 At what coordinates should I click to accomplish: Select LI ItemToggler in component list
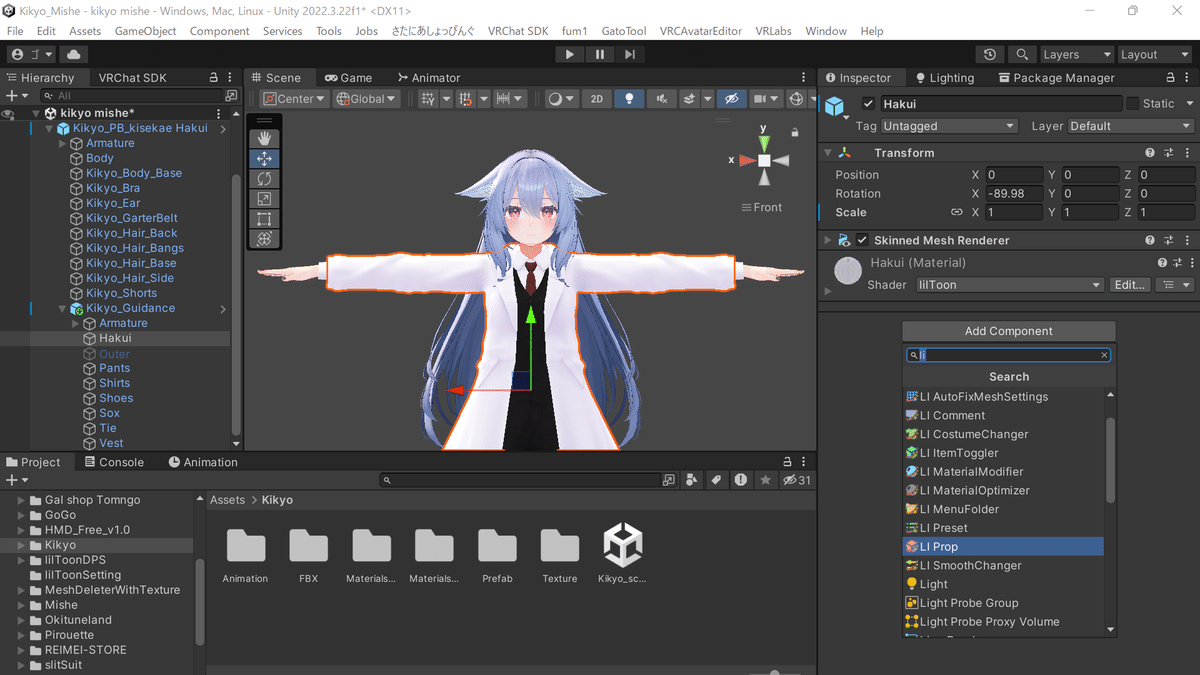click(1004, 453)
